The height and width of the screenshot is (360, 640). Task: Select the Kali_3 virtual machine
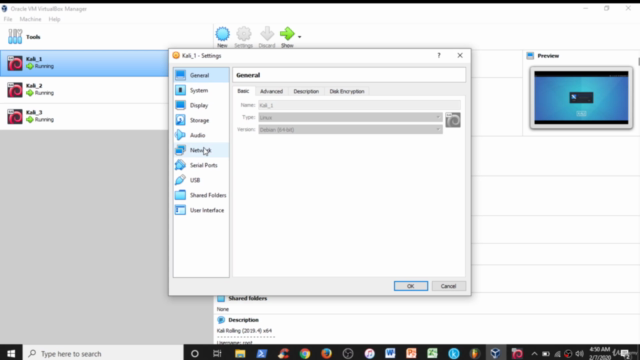point(84,116)
